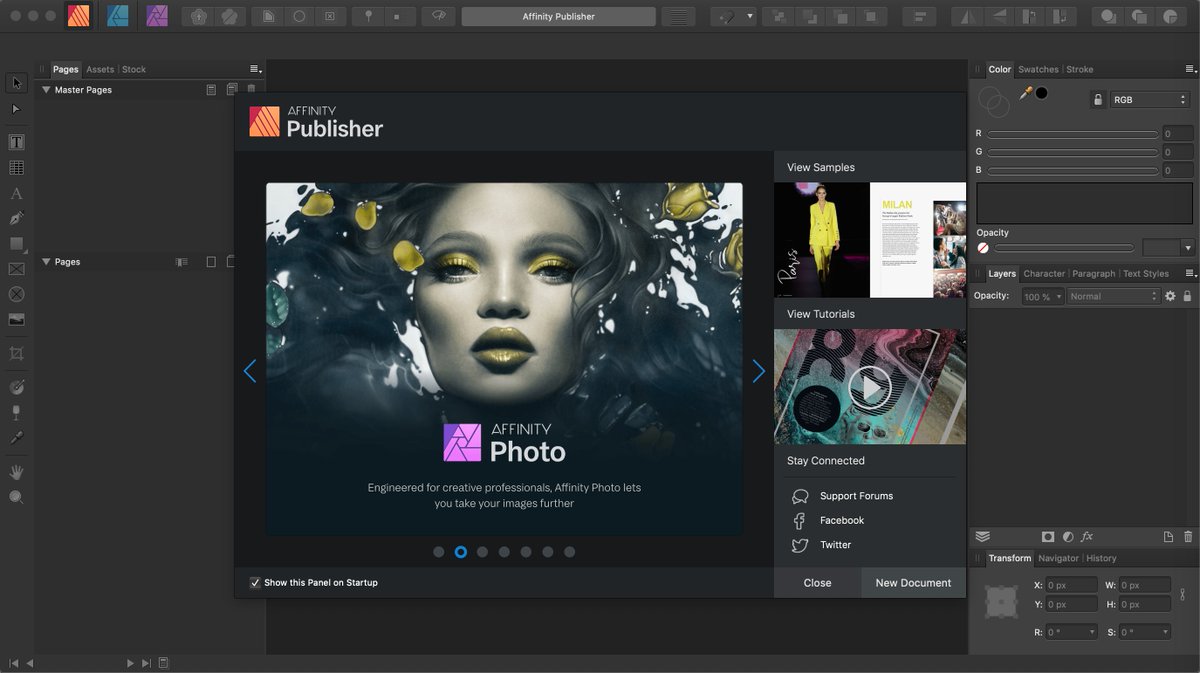Click the New Document button
Image resolution: width=1200 pixels, height=673 pixels.
[x=913, y=583]
